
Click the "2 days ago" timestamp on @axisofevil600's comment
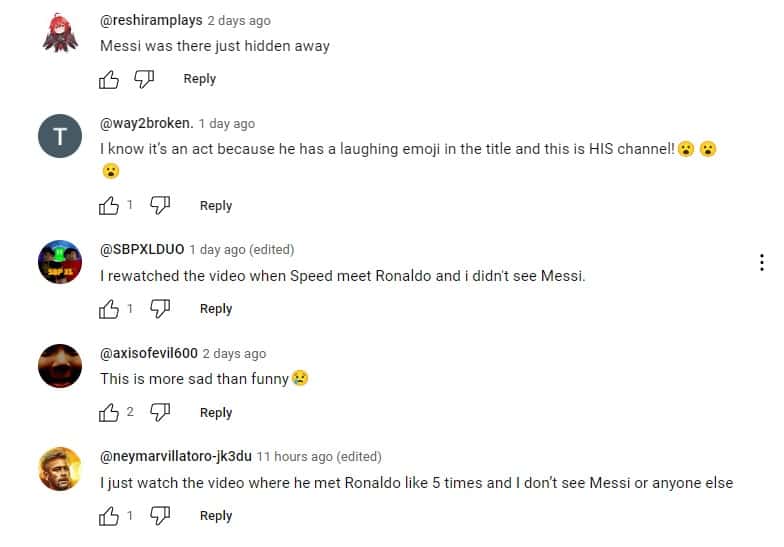(x=234, y=353)
